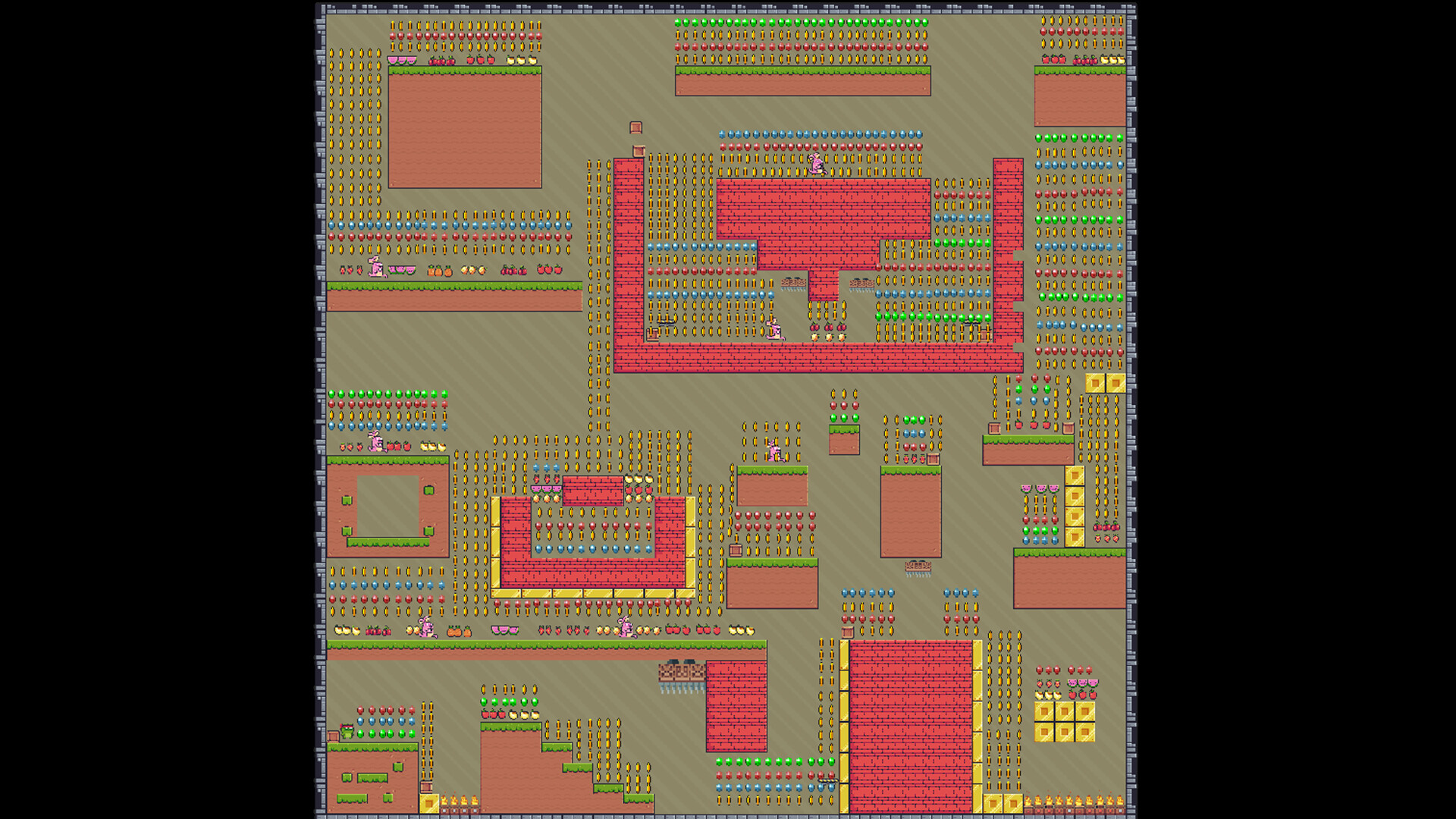Click the wooden crate beside the frog enemy
The height and width of the screenshot is (819, 1456).
(x=333, y=736)
